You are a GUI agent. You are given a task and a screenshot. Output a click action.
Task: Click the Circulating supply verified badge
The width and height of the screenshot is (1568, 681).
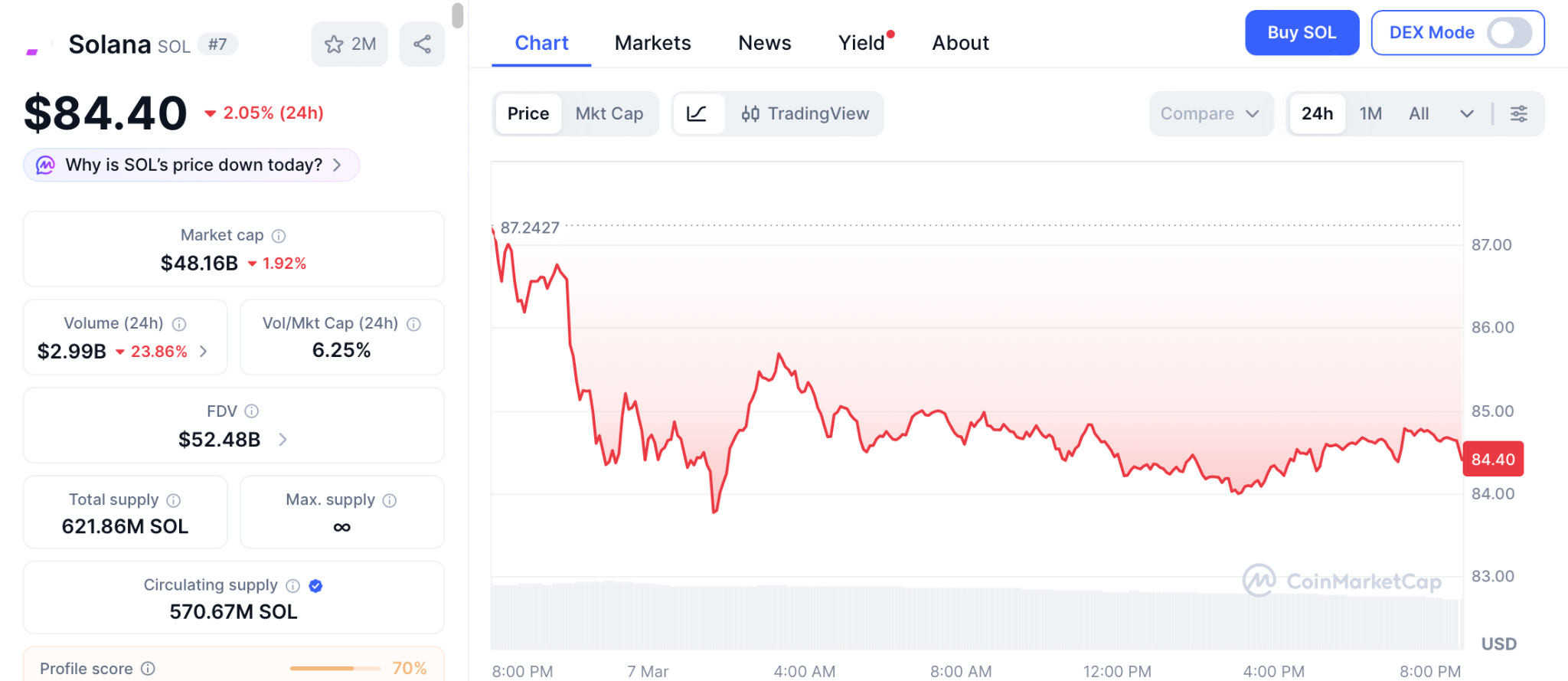[315, 586]
